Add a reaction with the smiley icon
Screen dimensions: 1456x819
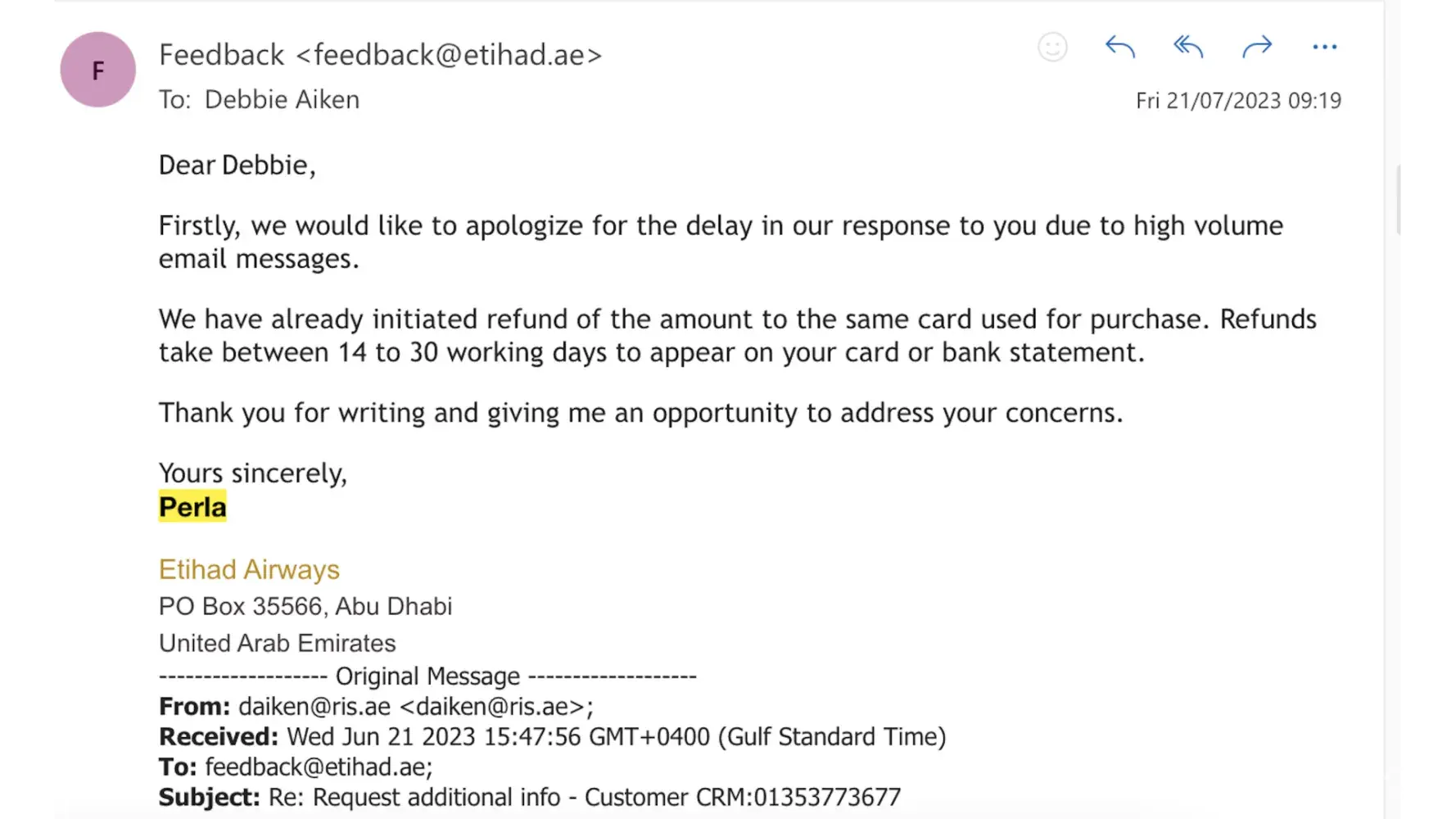tap(1052, 48)
